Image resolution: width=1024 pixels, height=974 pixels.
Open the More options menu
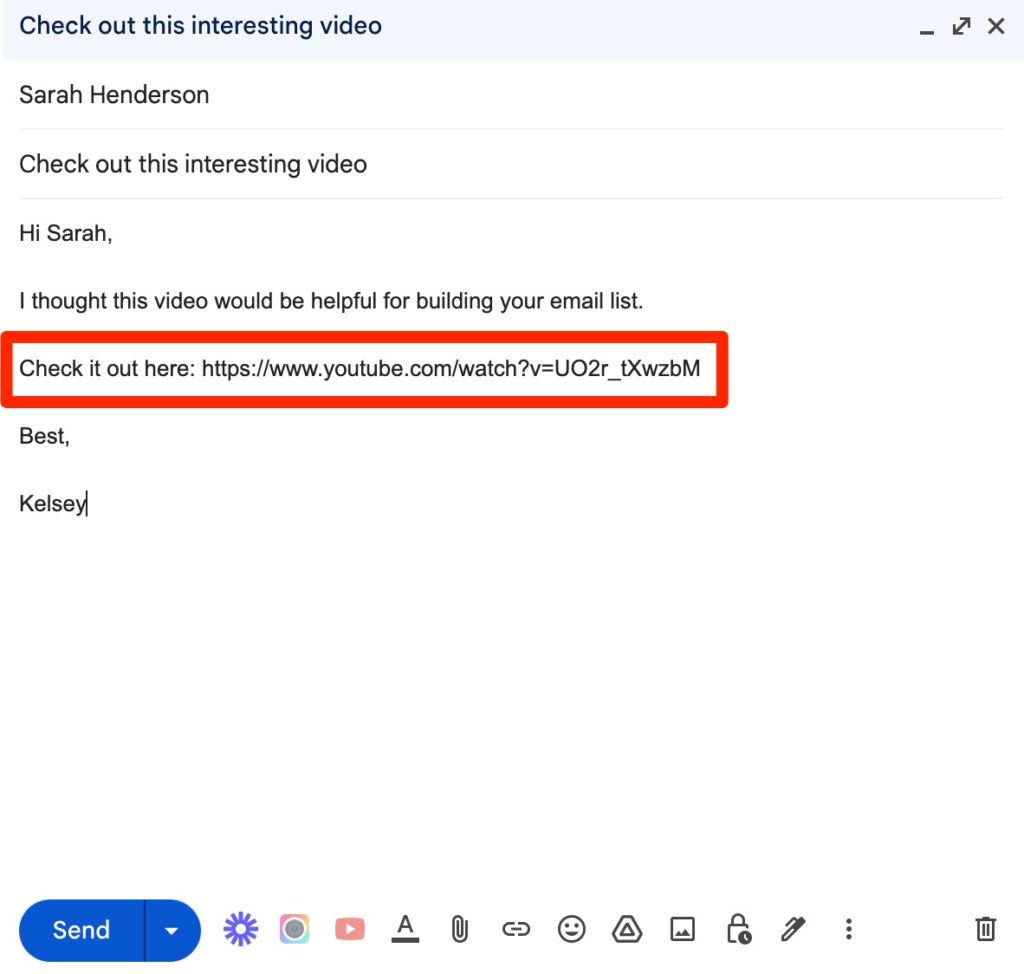(848, 929)
